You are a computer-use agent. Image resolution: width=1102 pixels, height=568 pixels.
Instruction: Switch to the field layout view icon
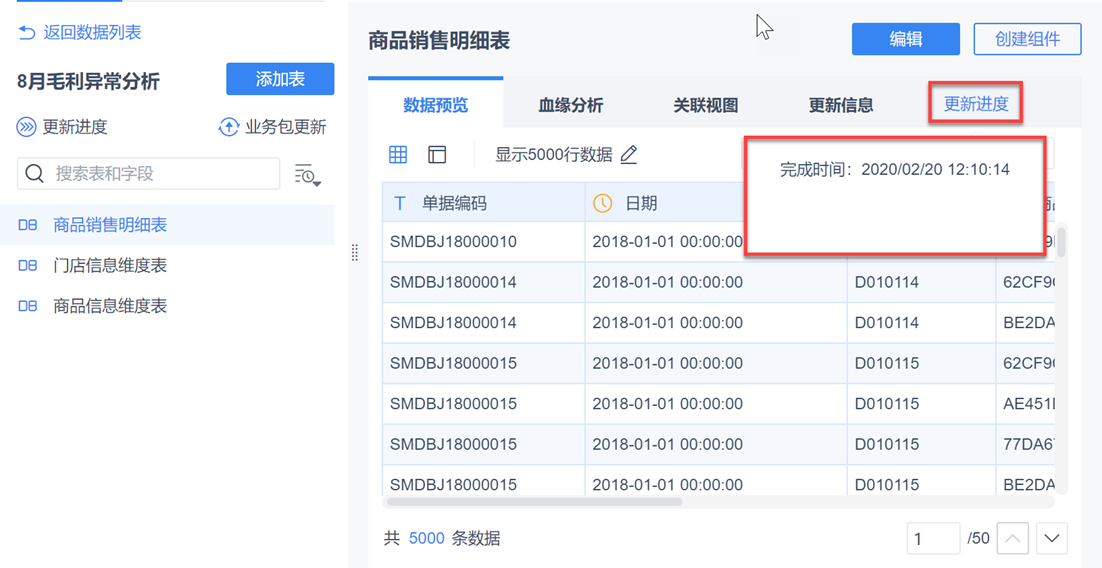(x=437, y=154)
